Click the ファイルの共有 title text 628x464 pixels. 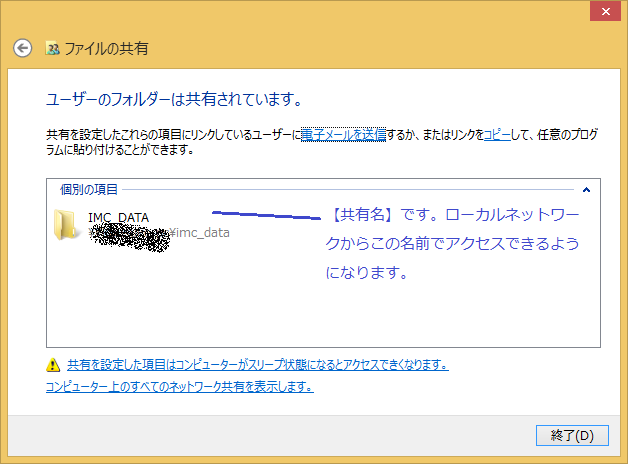tap(107, 48)
